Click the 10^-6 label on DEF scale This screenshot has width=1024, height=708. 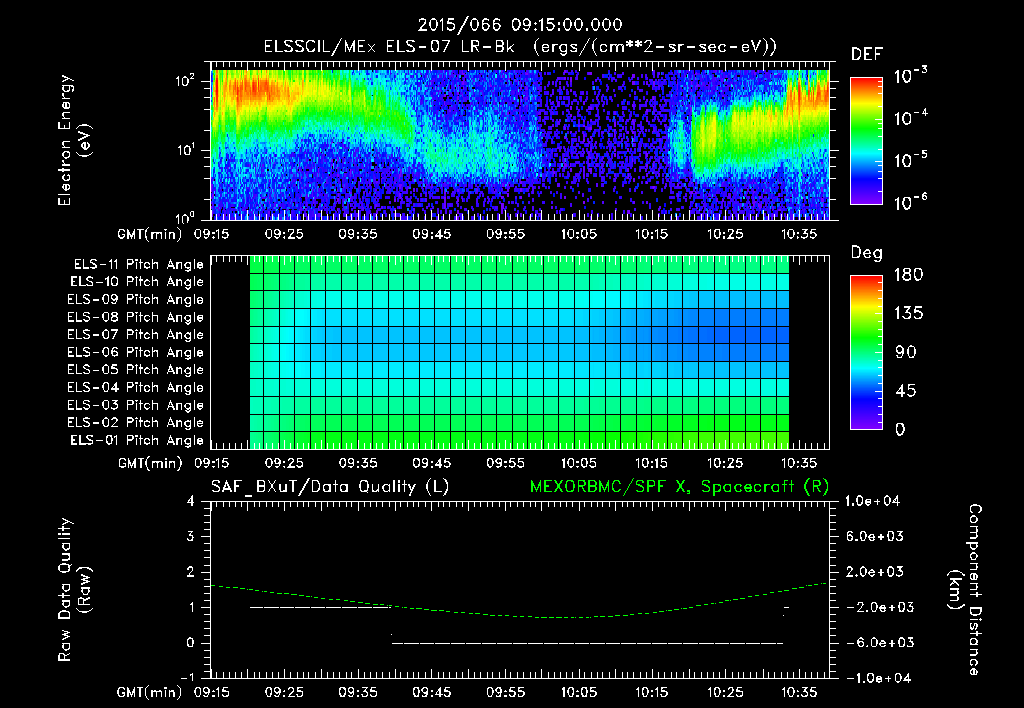pos(910,202)
